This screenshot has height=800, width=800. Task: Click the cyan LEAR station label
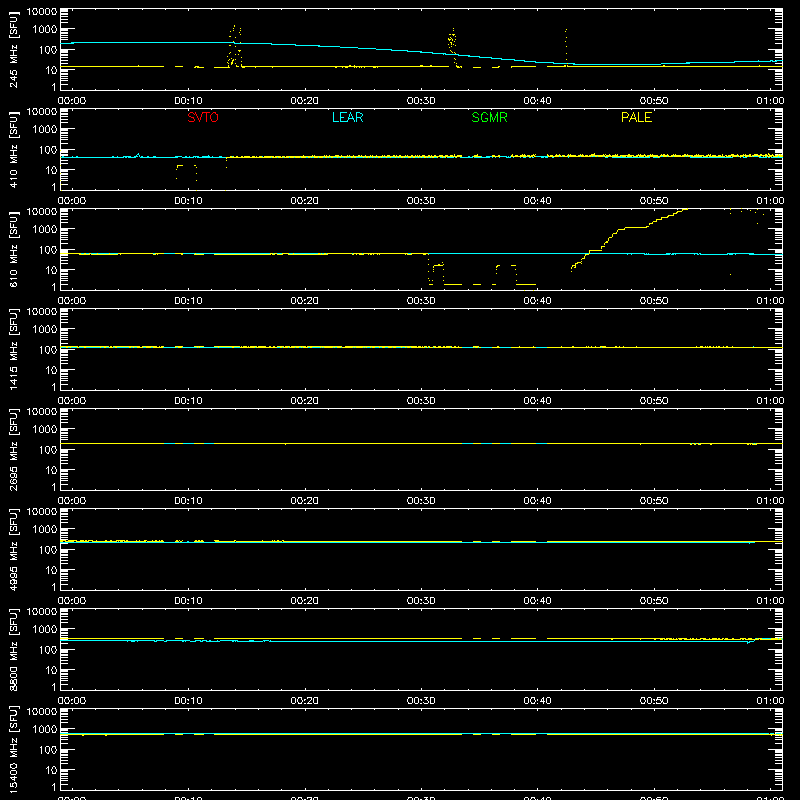tap(347, 117)
